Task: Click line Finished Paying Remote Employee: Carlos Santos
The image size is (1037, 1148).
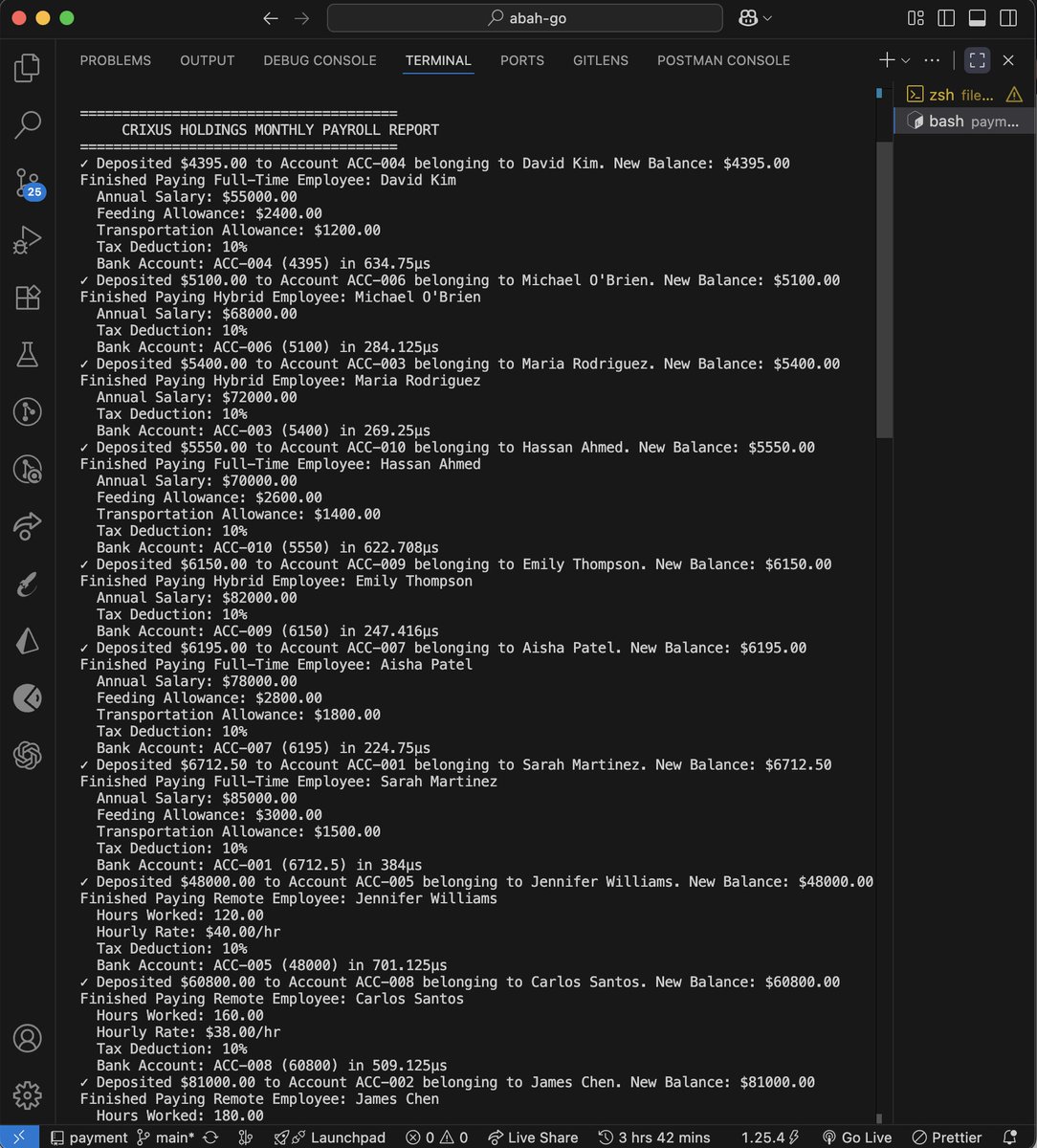Action: click(x=272, y=999)
